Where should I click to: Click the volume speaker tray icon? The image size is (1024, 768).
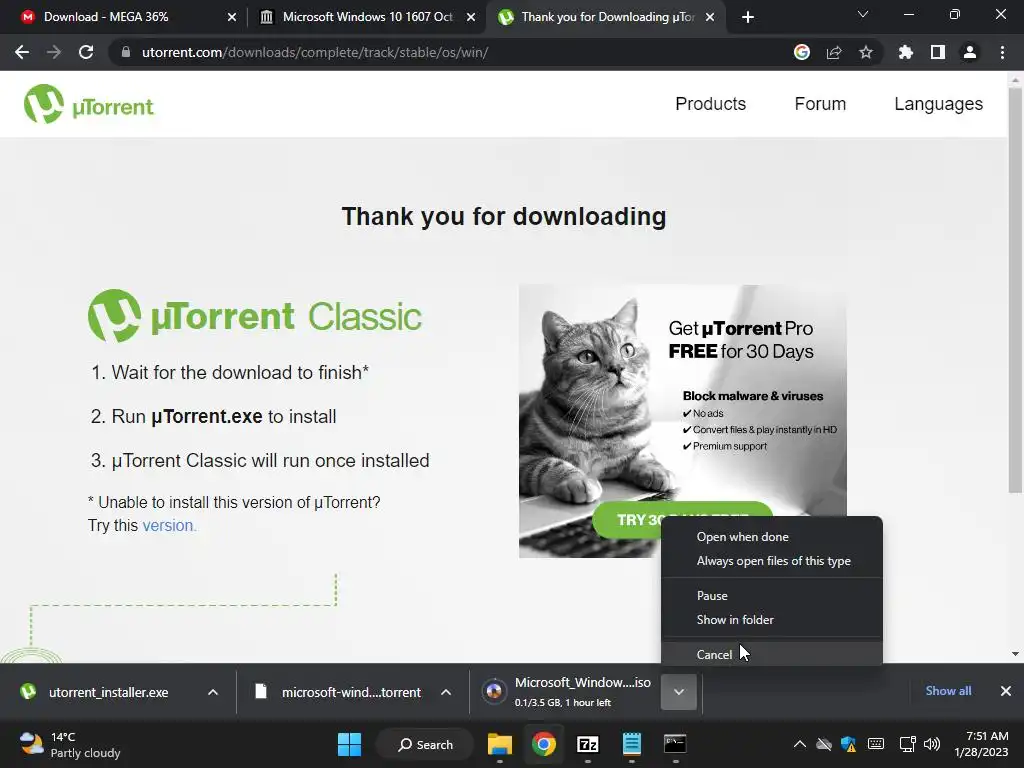click(932, 744)
